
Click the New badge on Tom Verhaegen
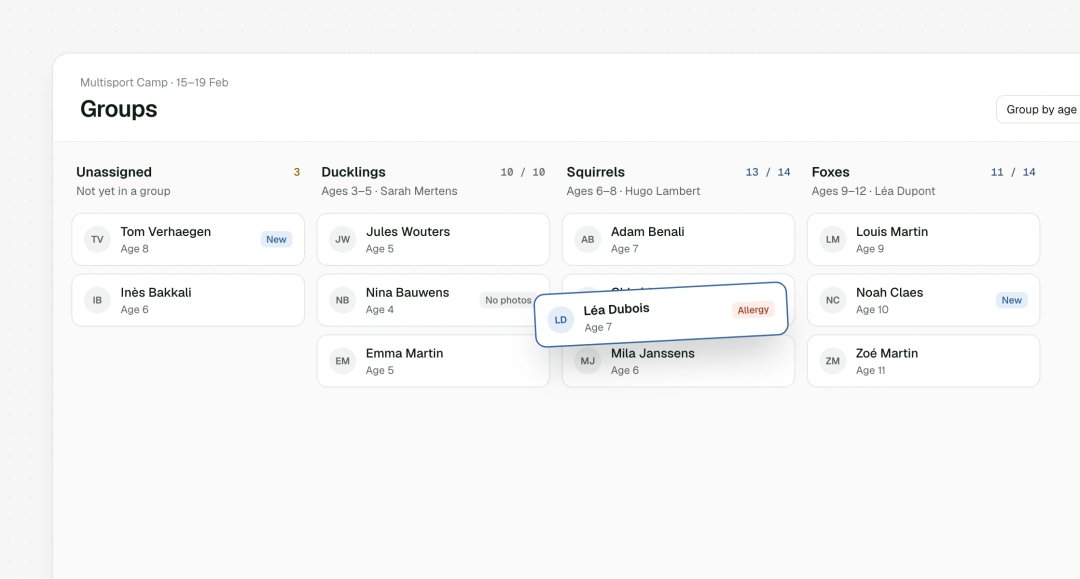pos(276,240)
